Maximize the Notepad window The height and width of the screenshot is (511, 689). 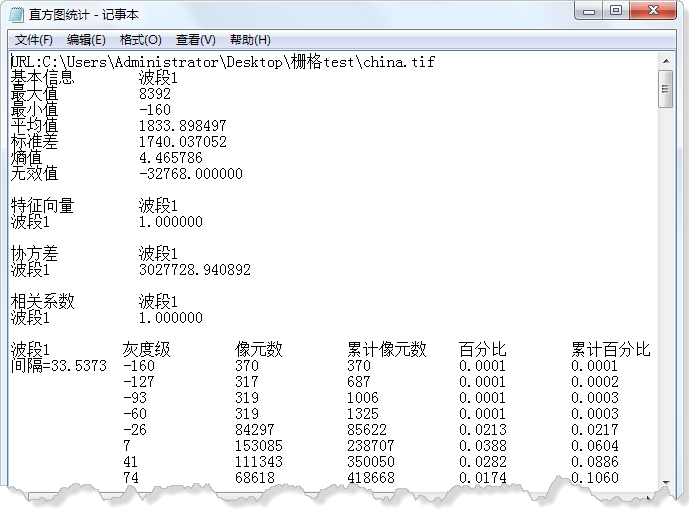[617, 11]
